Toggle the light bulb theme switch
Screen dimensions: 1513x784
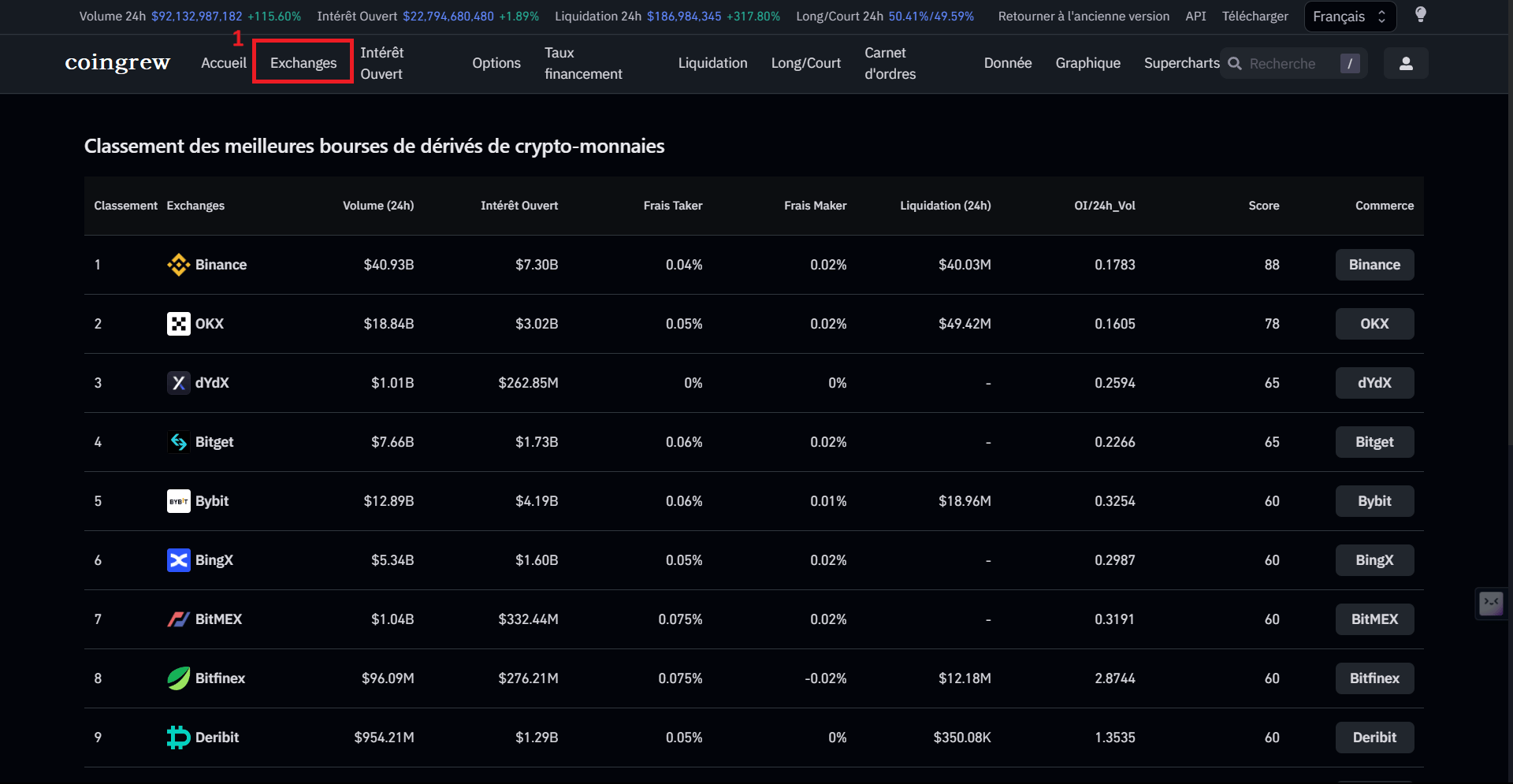[x=1420, y=15]
